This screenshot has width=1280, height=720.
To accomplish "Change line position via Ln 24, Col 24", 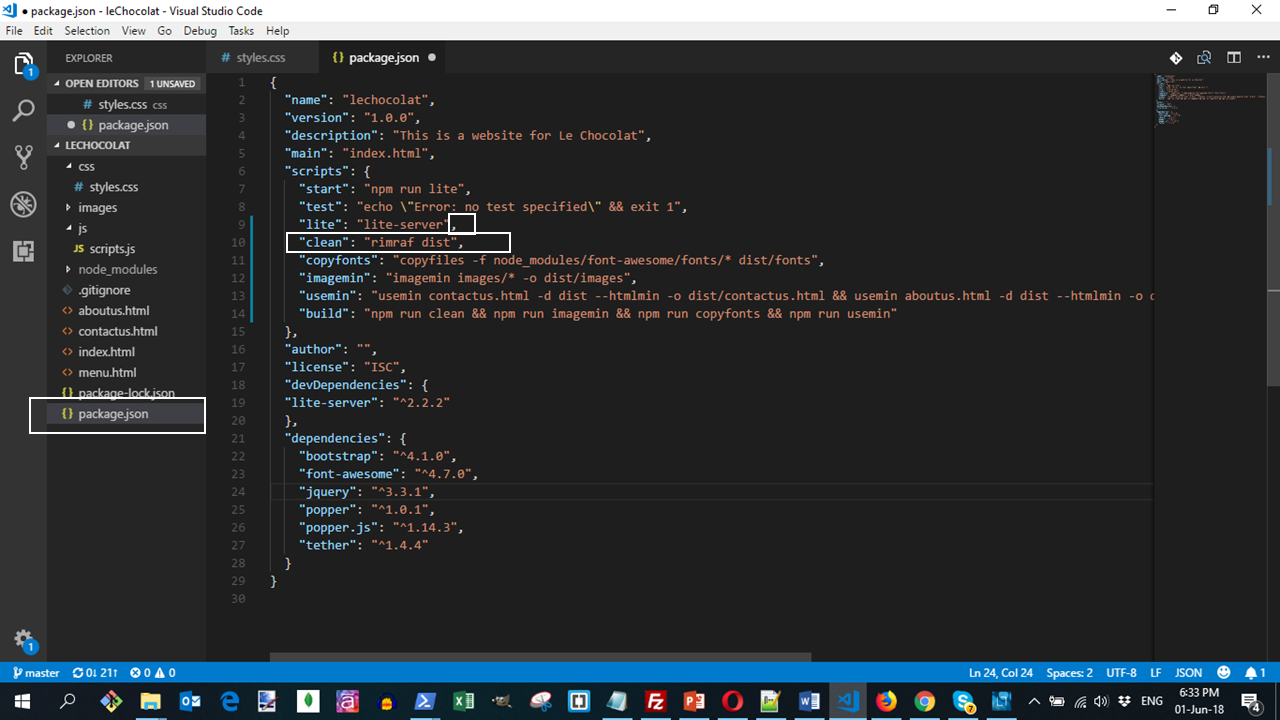I will coord(1001,673).
